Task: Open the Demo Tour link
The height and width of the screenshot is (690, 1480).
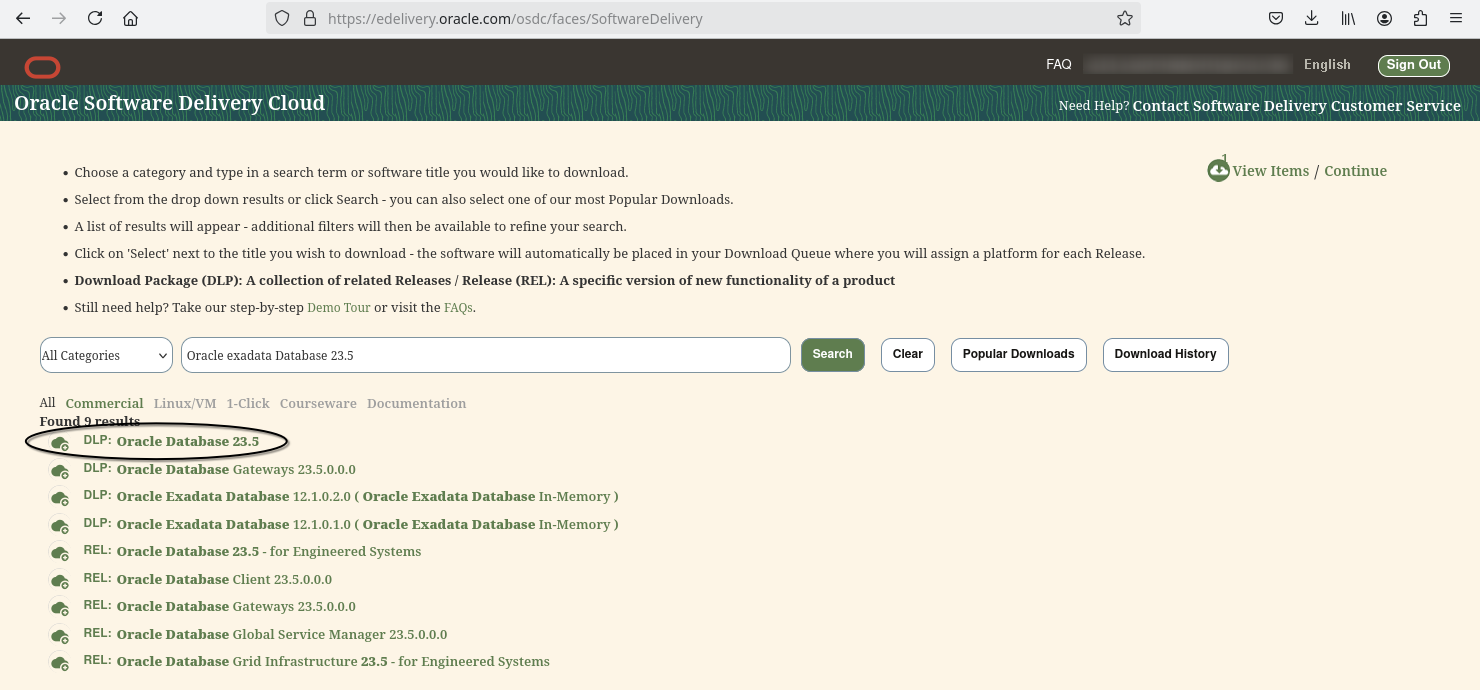Action: click(x=338, y=307)
